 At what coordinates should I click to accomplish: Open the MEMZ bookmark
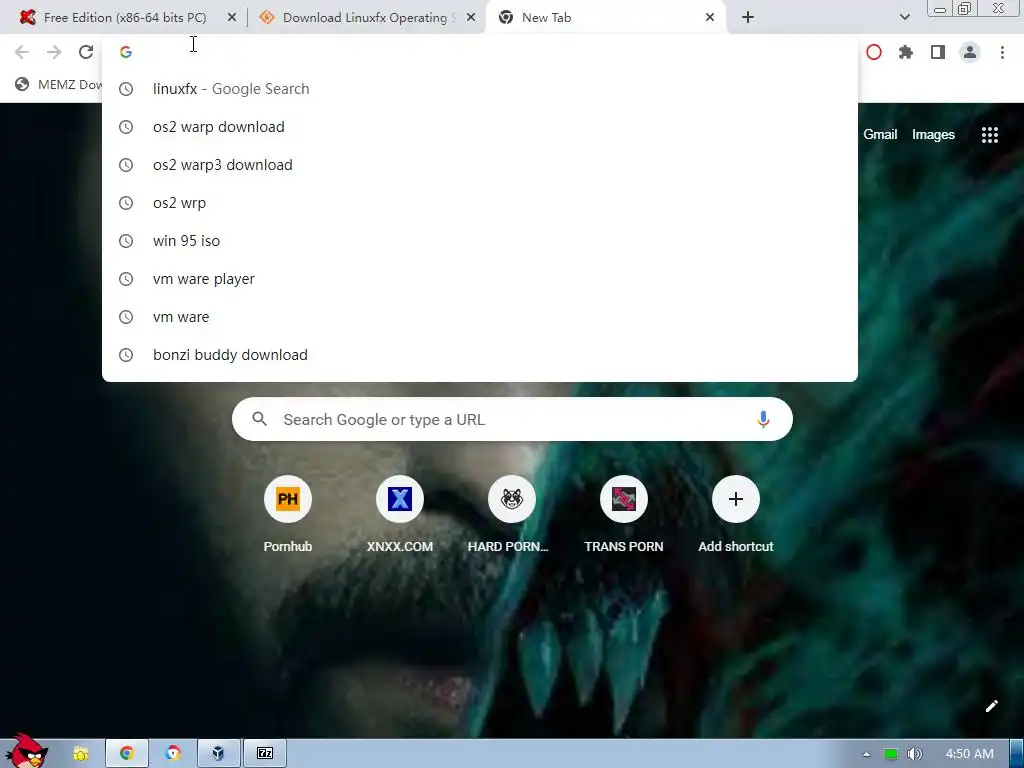(x=57, y=84)
